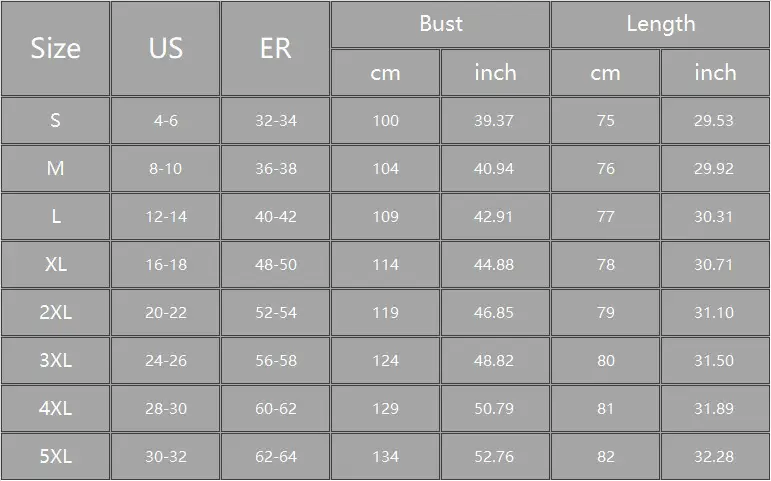Viewport: 771px width, 481px height.
Task: Select bust value 46.85 inch
Action: (x=495, y=312)
